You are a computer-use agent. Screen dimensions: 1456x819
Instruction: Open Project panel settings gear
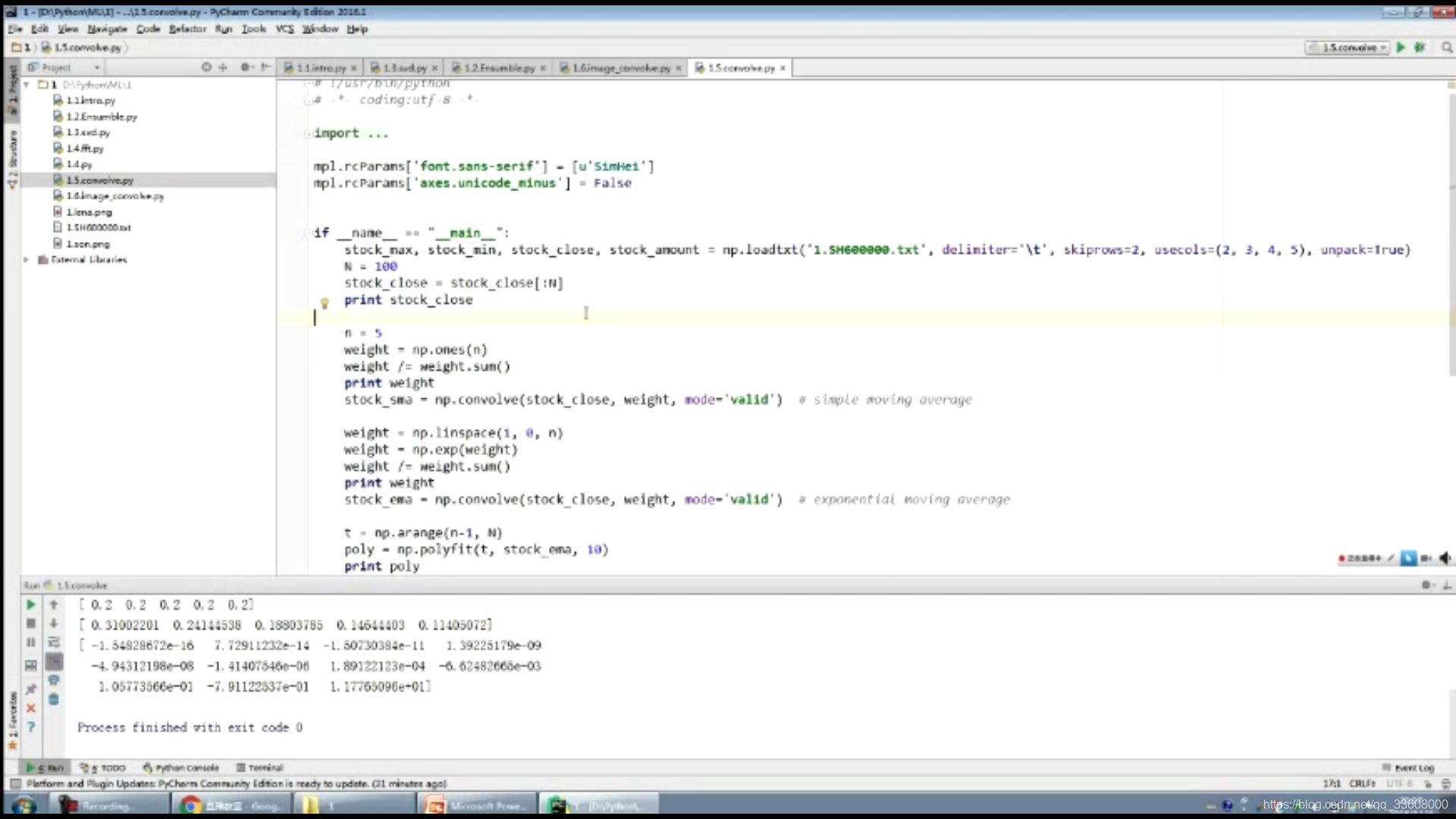[246, 67]
